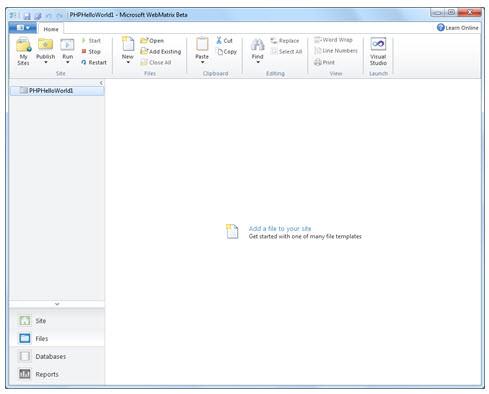
Task: Open the Paste dropdown arrow
Action: pyautogui.click(x=202, y=62)
